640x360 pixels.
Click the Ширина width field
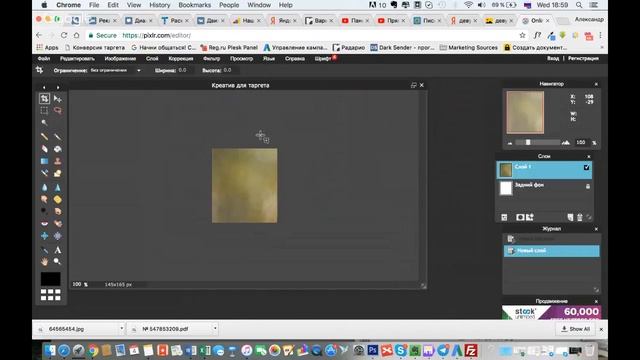tap(186, 70)
